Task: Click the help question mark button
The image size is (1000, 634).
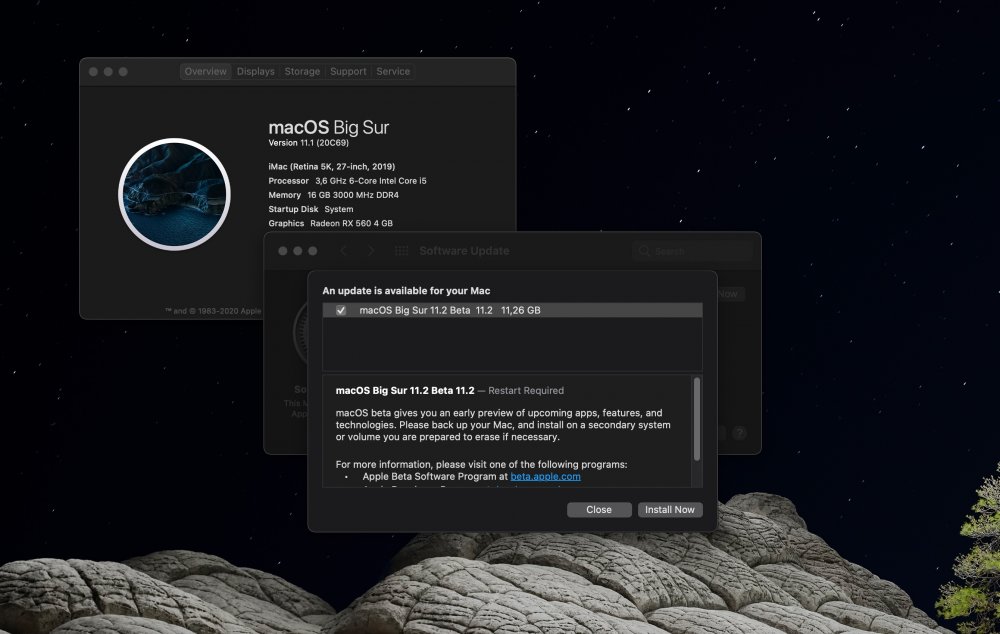Action: [x=739, y=433]
